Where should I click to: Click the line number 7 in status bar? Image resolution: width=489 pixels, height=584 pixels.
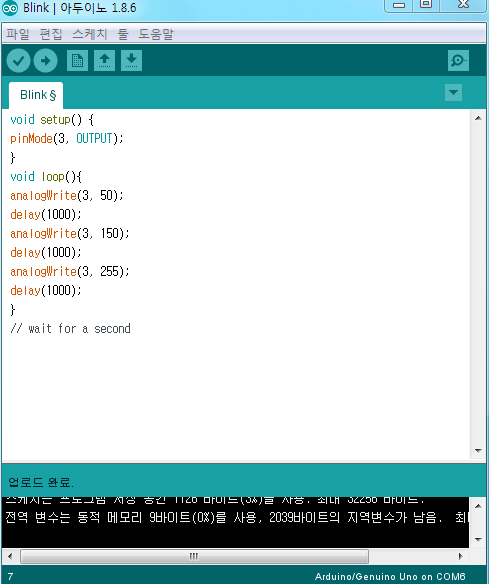click(x=10, y=577)
